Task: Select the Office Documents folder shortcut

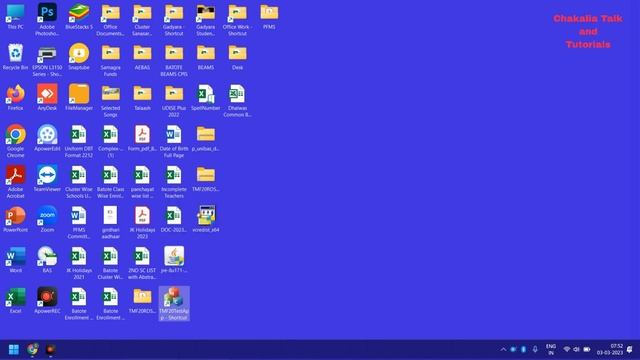Action: tap(111, 20)
